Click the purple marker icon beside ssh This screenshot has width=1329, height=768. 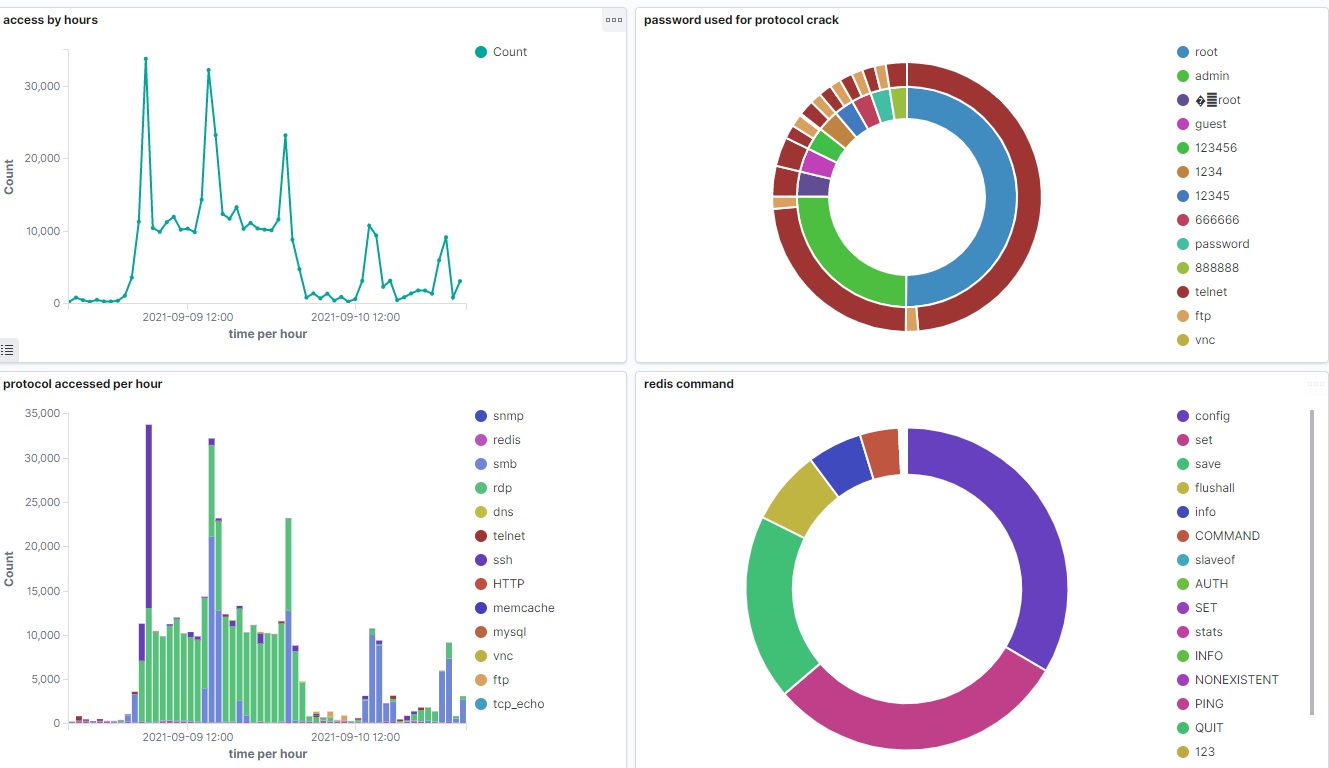click(x=481, y=559)
